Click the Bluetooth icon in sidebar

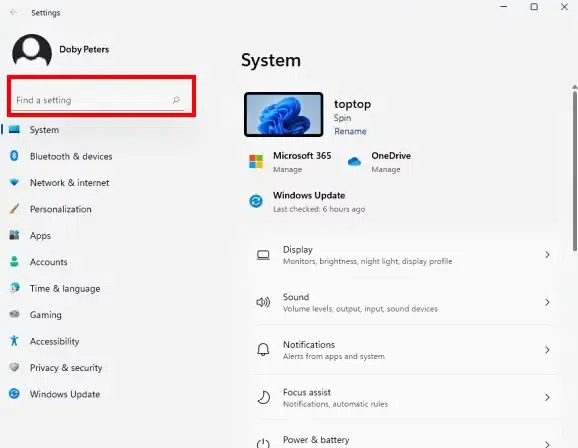coord(14,156)
